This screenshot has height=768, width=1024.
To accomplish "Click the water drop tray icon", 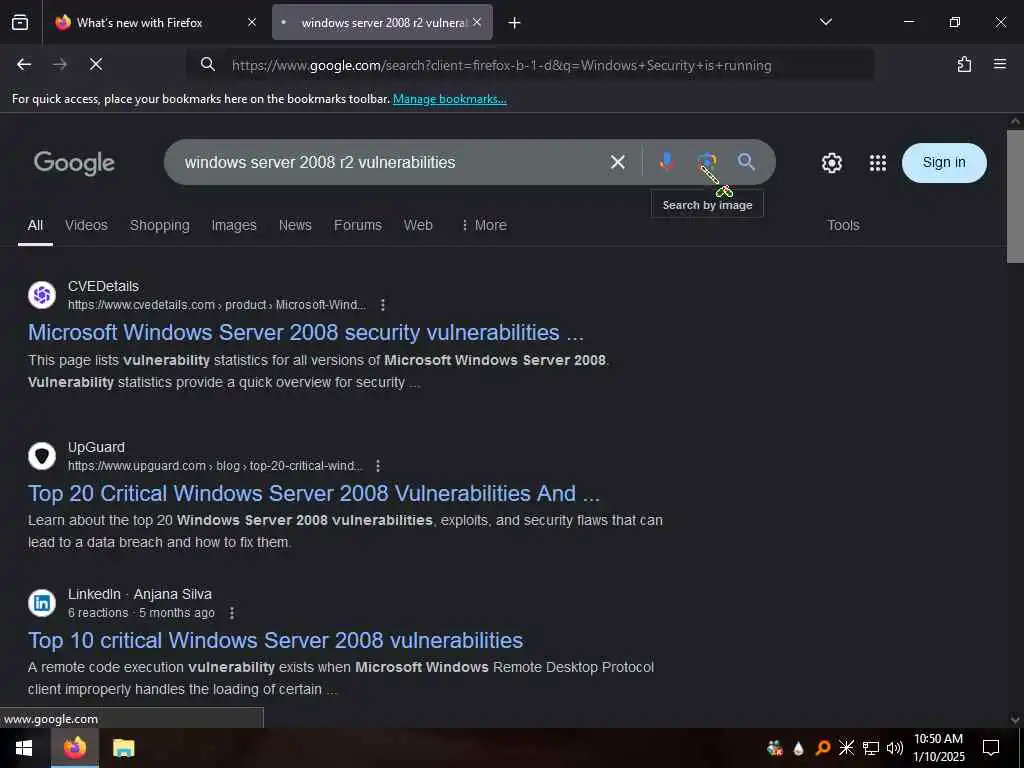I will point(798,748).
